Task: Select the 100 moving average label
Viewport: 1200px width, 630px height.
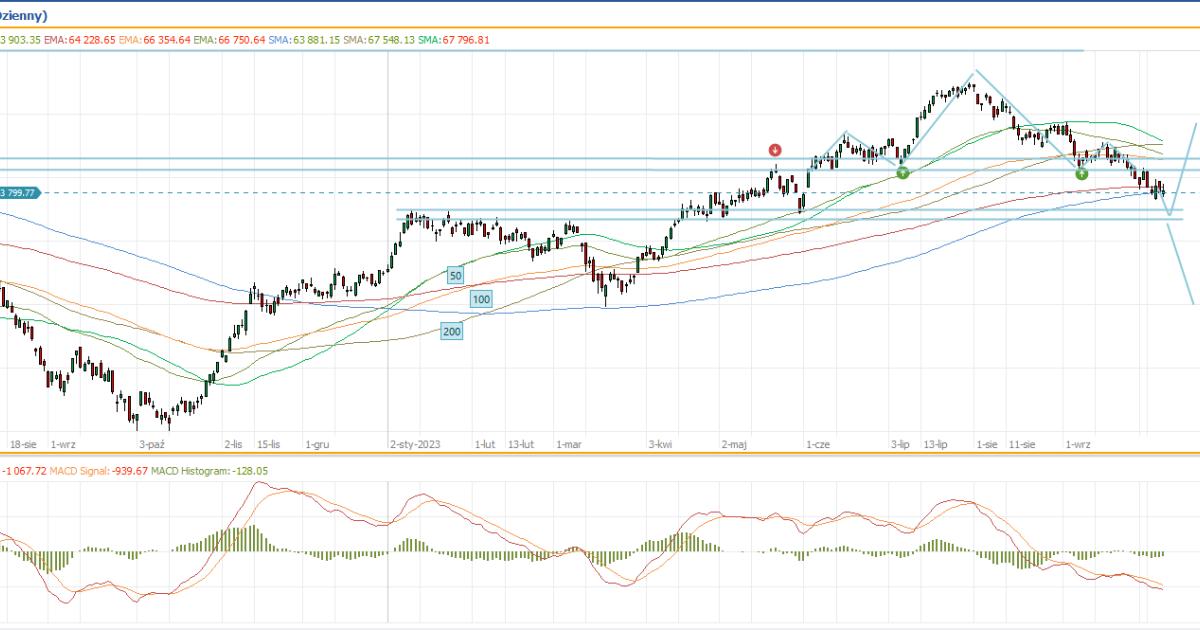Action: click(482, 299)
